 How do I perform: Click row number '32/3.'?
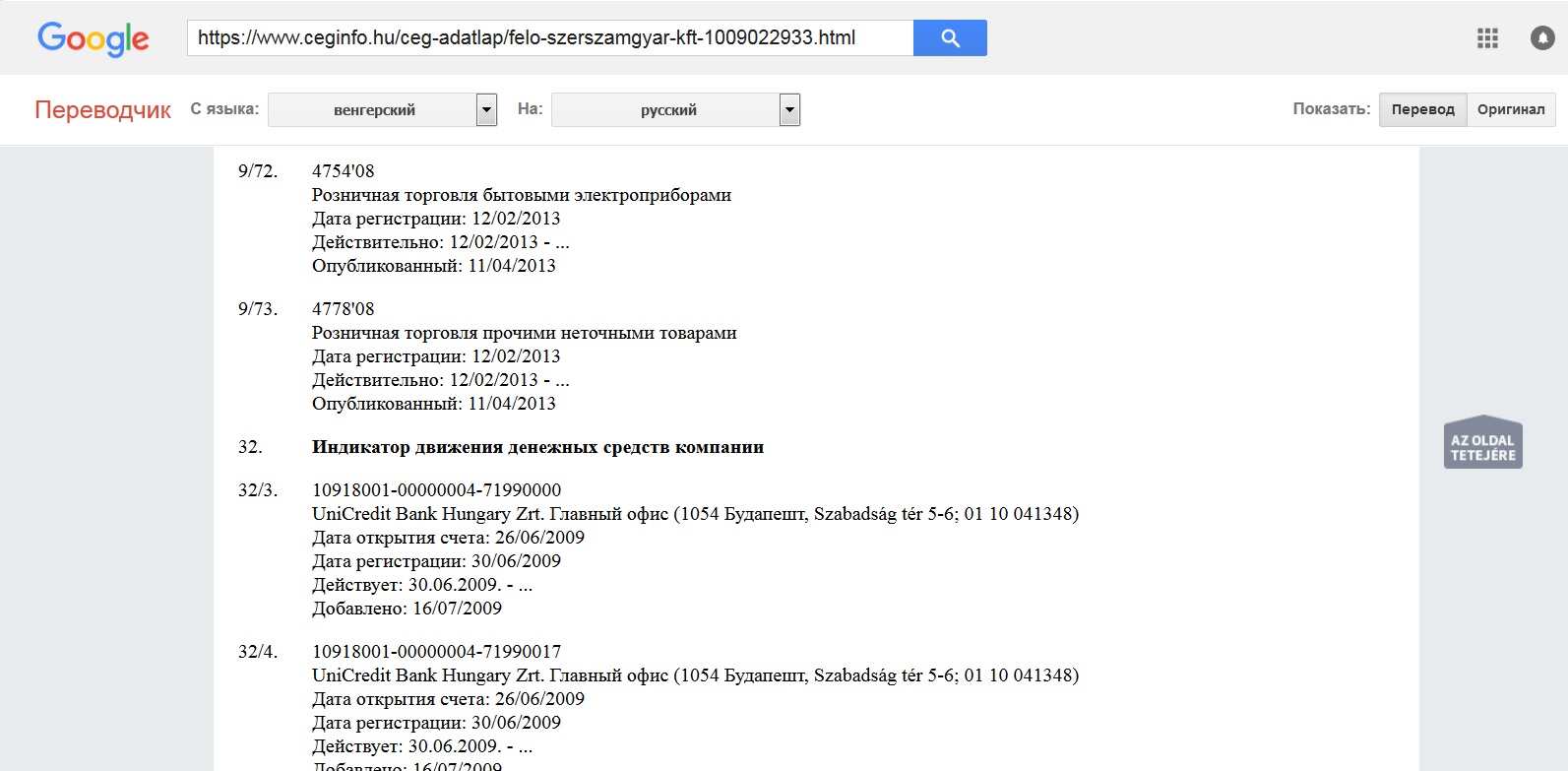(x=258, y=490)
